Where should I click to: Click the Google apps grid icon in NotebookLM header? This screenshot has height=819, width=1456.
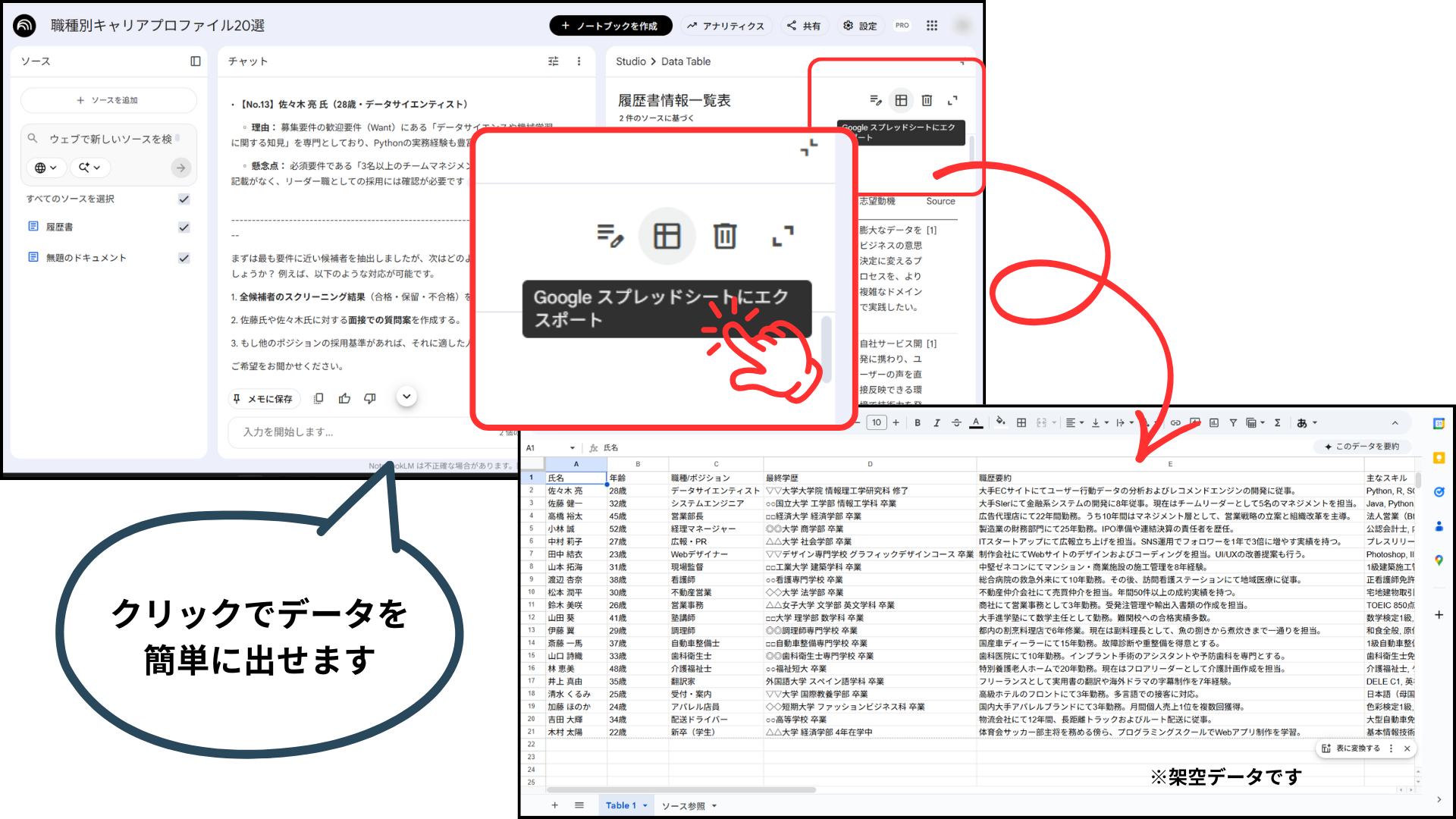pos(932,25)
